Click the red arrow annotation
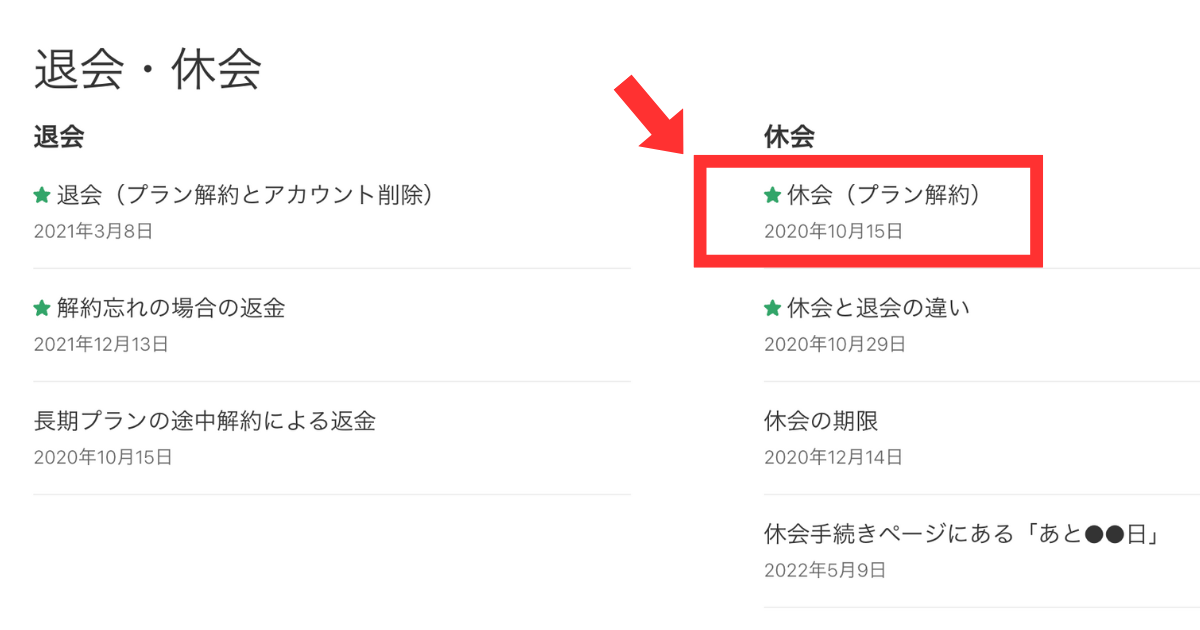The image size is (1200, 630). pyautogui.click(x=648, y=117)
